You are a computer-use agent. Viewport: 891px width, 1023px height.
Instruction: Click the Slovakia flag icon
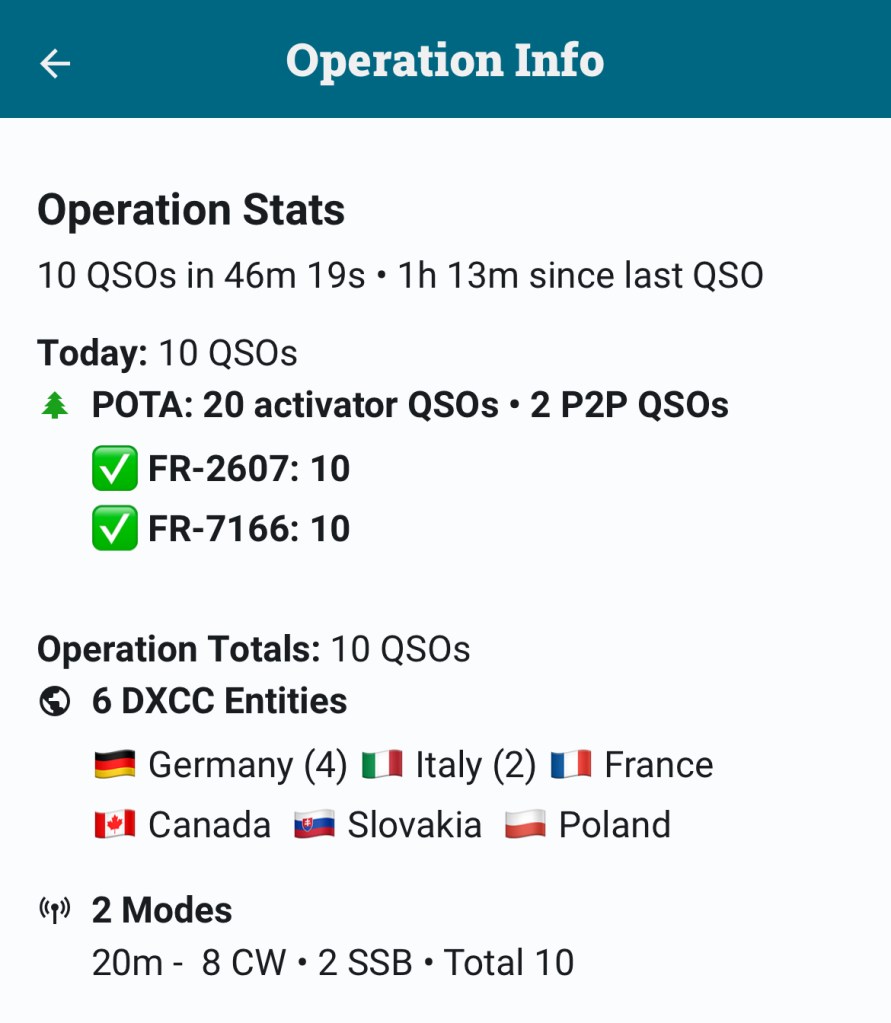(314, 825)
